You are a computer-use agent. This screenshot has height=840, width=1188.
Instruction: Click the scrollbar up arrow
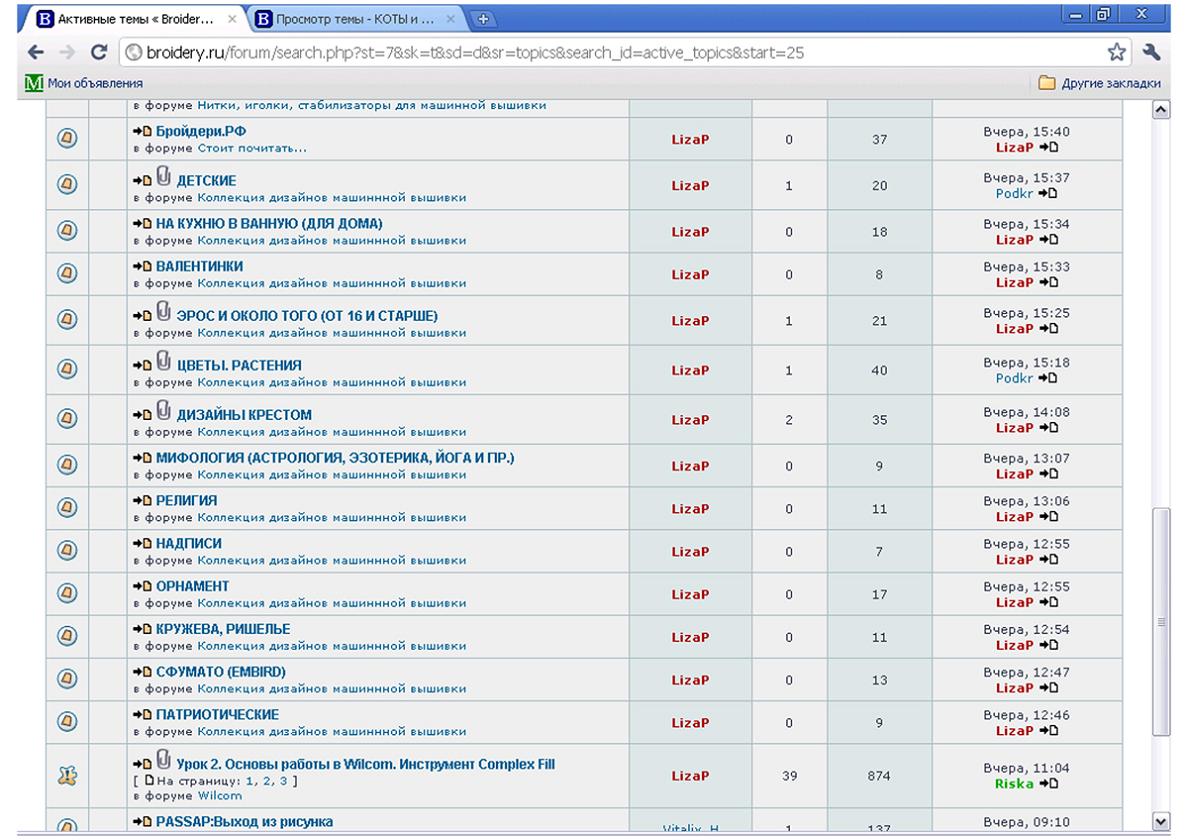pyautogui.click(x=1161, y=108)
